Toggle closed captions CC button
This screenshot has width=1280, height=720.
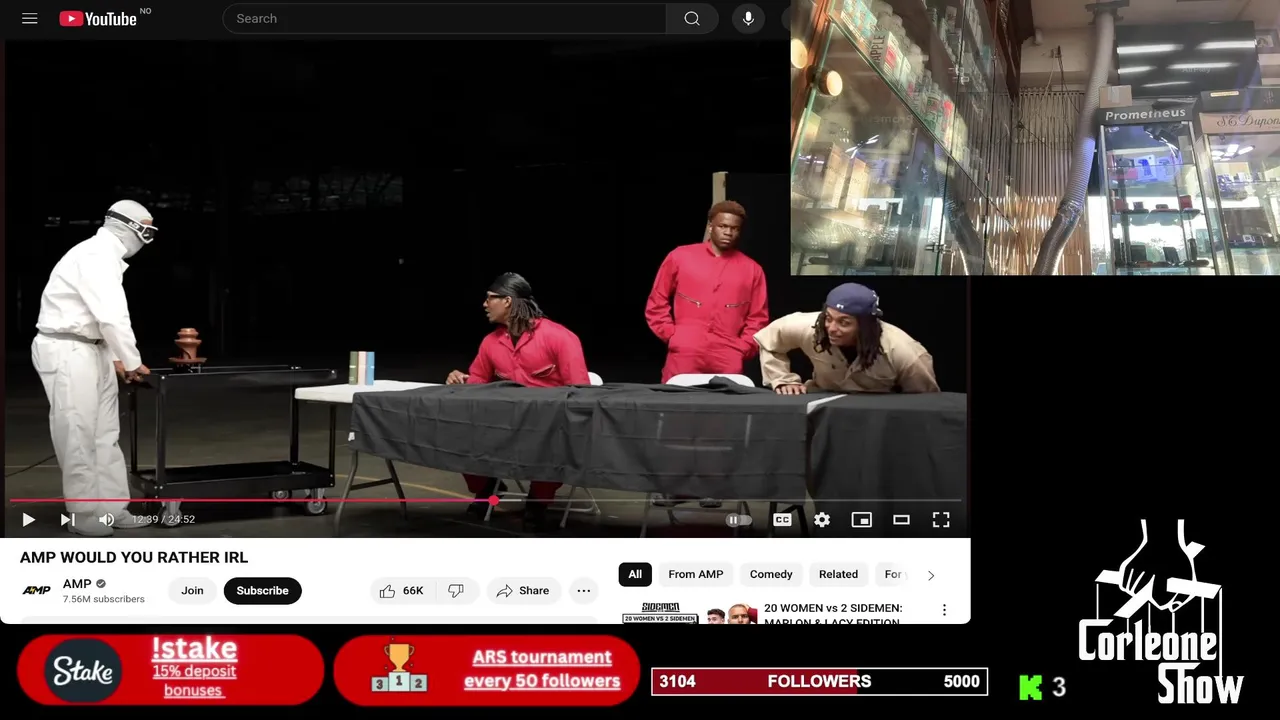[782, 520]
